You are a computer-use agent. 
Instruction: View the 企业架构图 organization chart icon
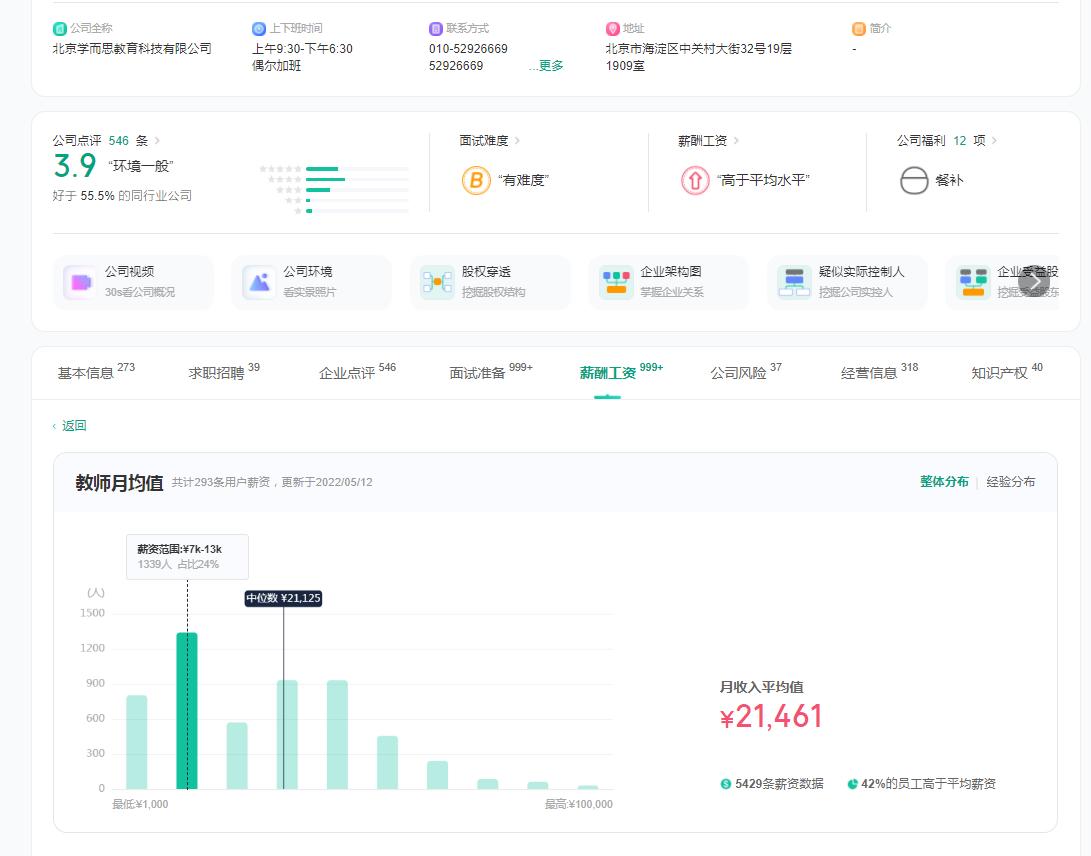(x=615, y=281)
